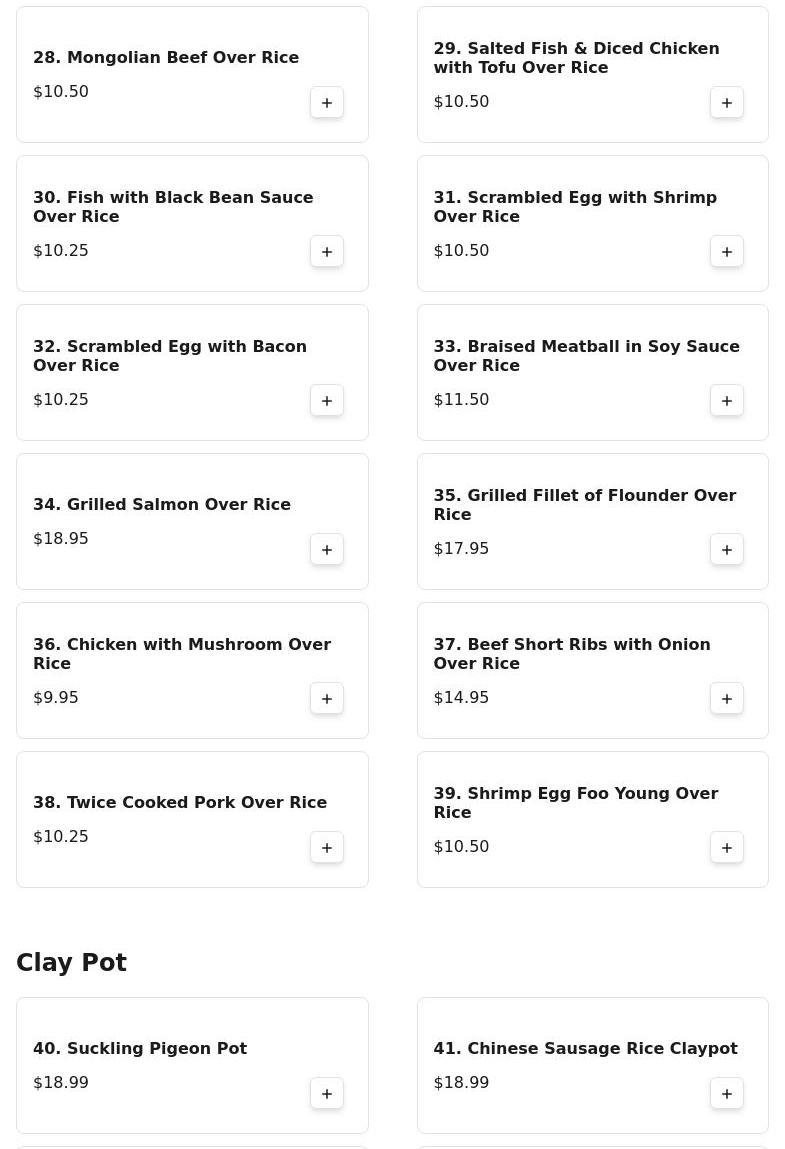The width and height of the screenshot is (785, 1149).
Task: Add Chicken with Mushroom Over Rice
Action: coord(327,699)
